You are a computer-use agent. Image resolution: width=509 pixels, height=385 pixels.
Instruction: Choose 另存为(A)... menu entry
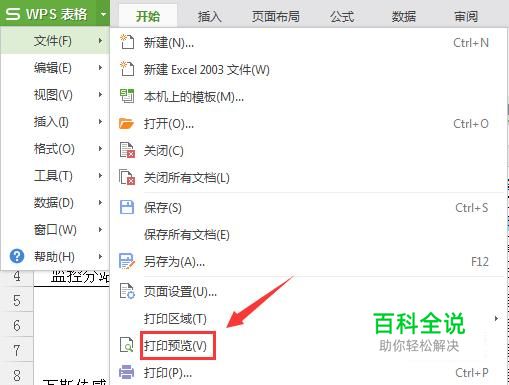pos(307,262)
